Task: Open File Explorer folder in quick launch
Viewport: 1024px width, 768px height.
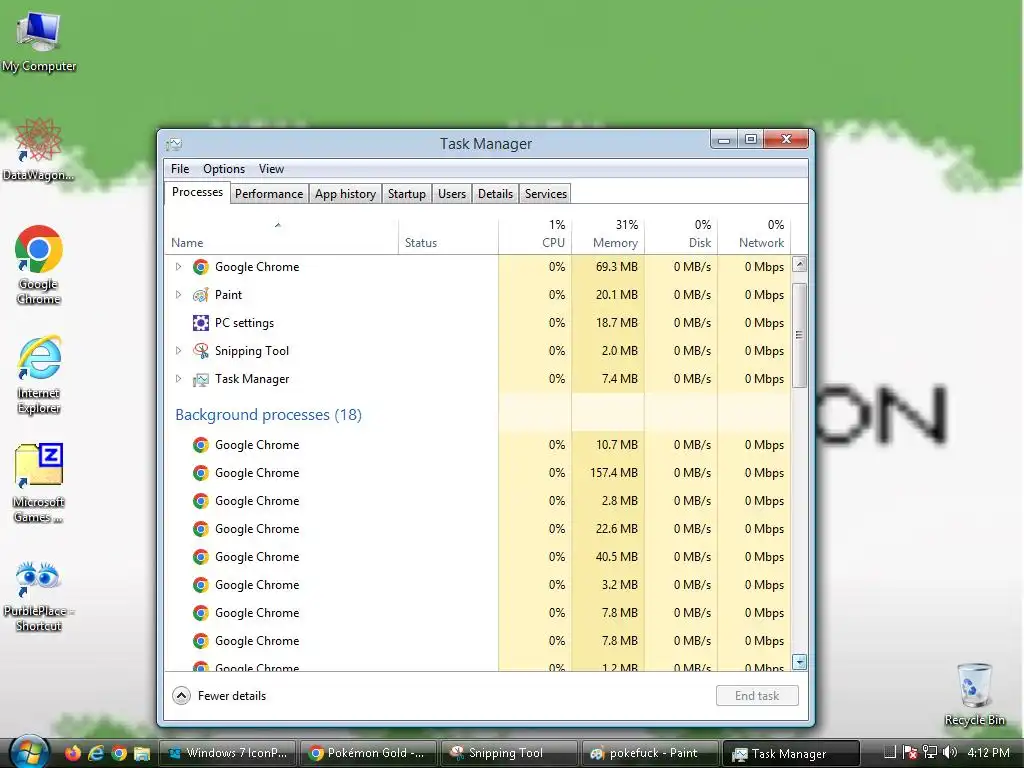Action: tap(142, 753)
